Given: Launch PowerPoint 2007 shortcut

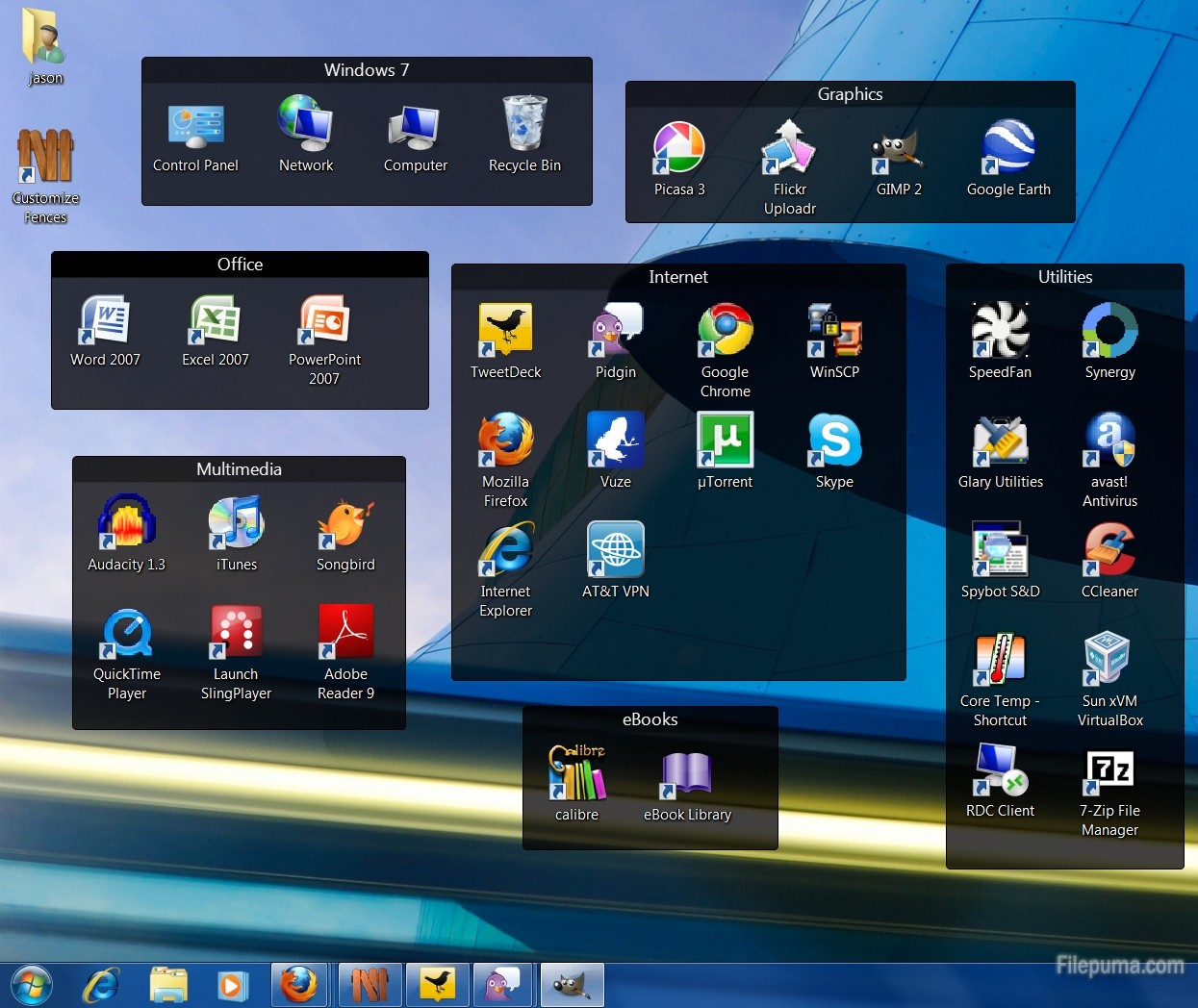Looking at the screenshot, I should 324,340.
